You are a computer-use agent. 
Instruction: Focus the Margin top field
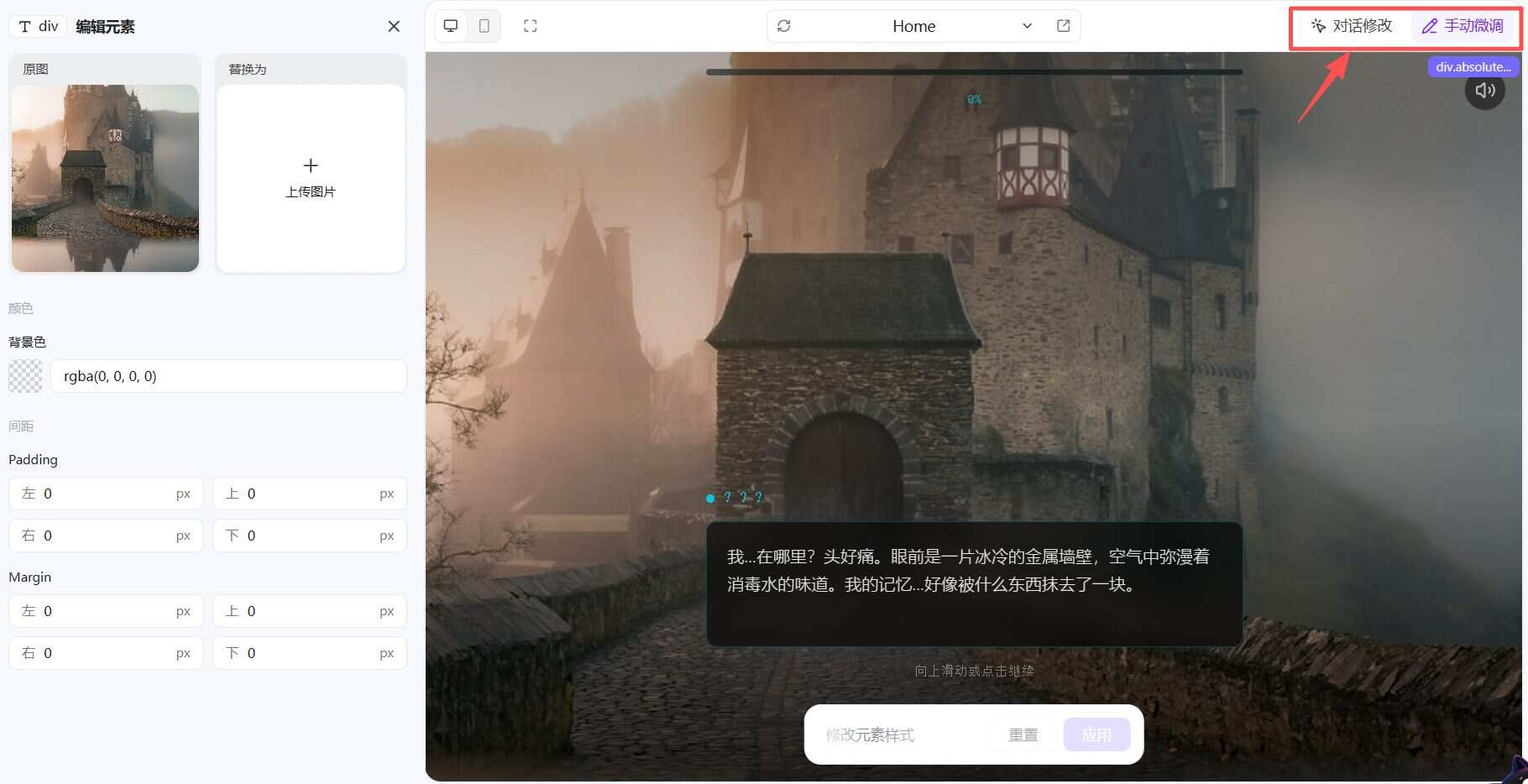tap(310, 611)
